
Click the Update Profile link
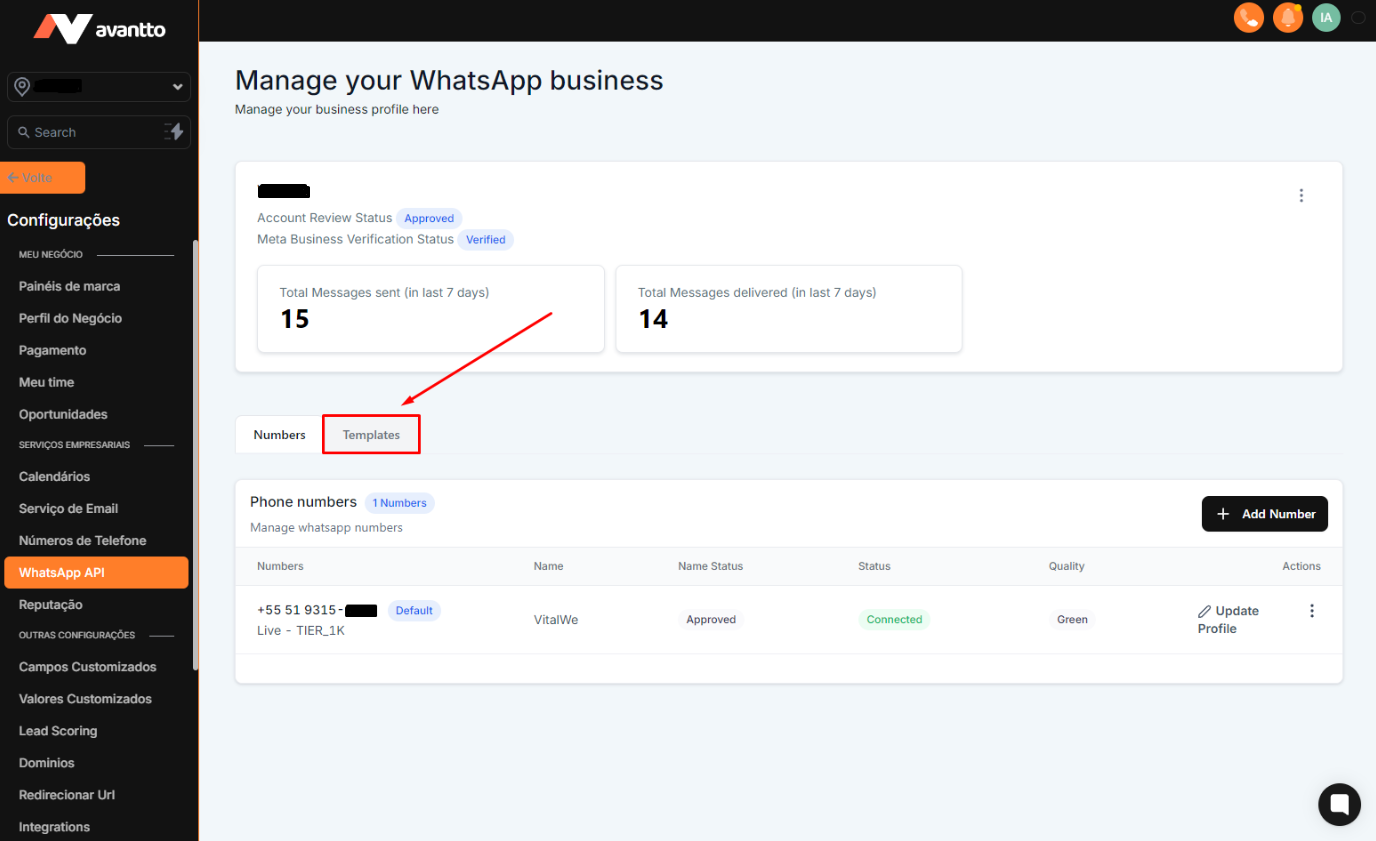1228,619
